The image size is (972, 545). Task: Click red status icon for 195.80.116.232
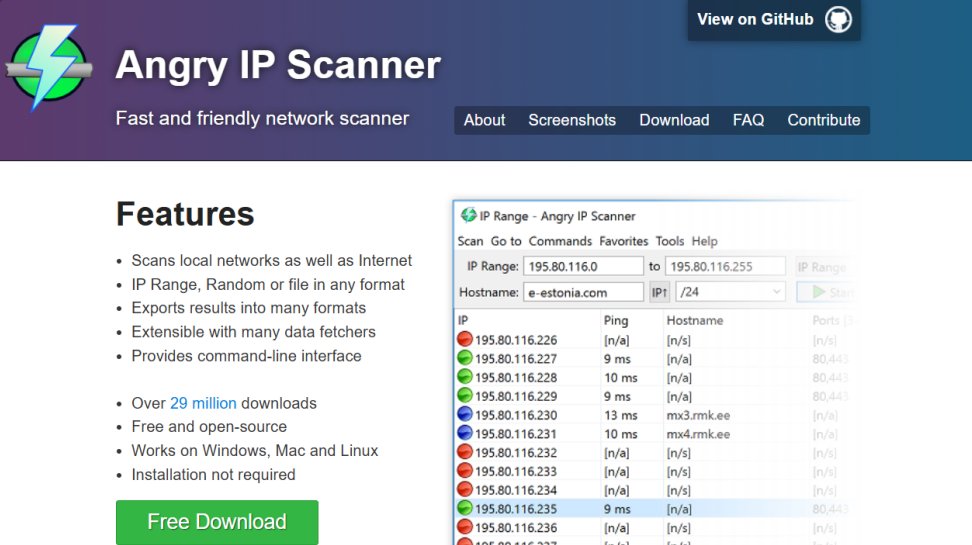pyautogui.click(x=465, y=451)
